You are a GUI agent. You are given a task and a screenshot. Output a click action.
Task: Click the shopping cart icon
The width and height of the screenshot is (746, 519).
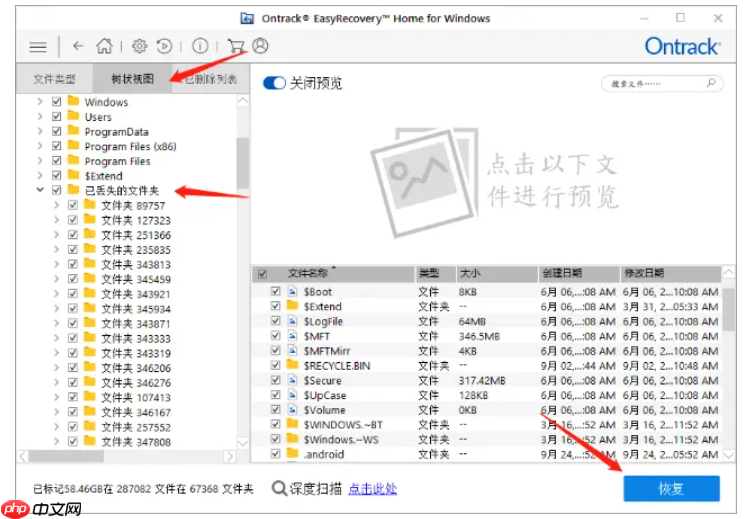(236, 46)
